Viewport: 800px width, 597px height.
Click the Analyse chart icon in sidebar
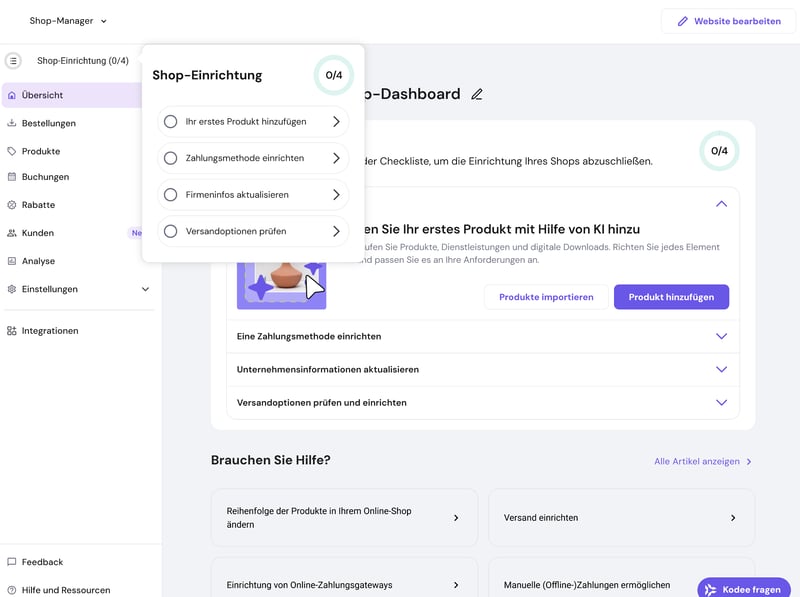(12, 261)
